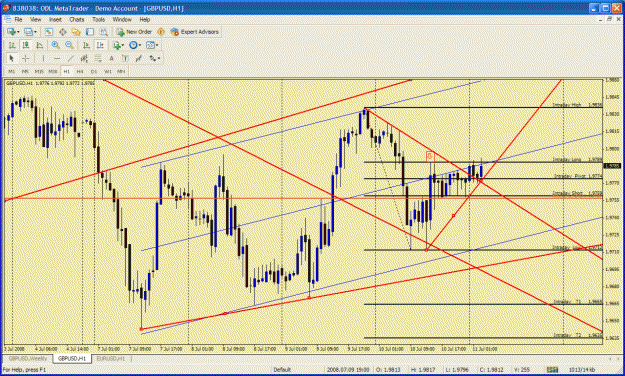625x376 pixels.
Task: Select the Vertical Line tool
Action: (x=43, y=58)
